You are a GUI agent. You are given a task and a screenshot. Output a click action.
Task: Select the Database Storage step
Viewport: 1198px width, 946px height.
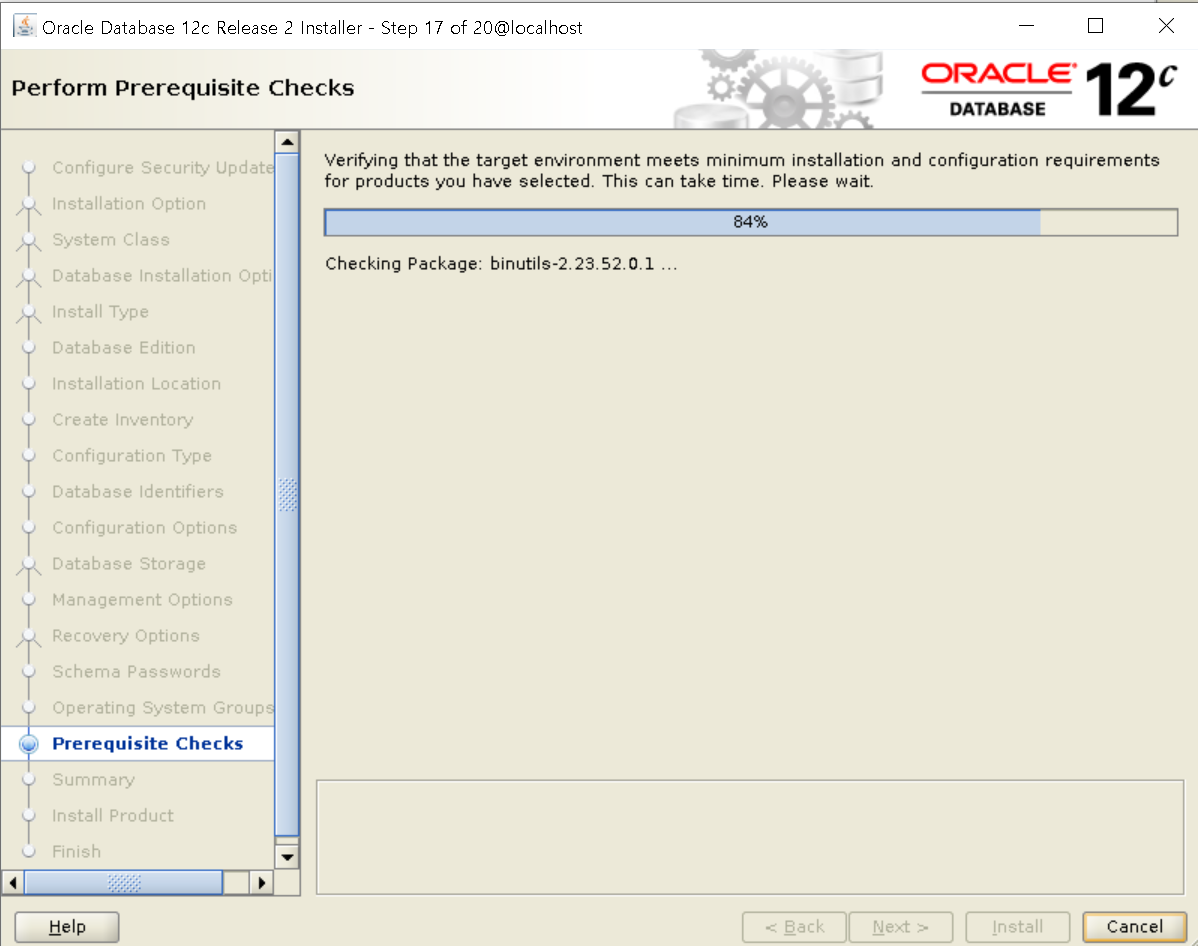point(128,562)
